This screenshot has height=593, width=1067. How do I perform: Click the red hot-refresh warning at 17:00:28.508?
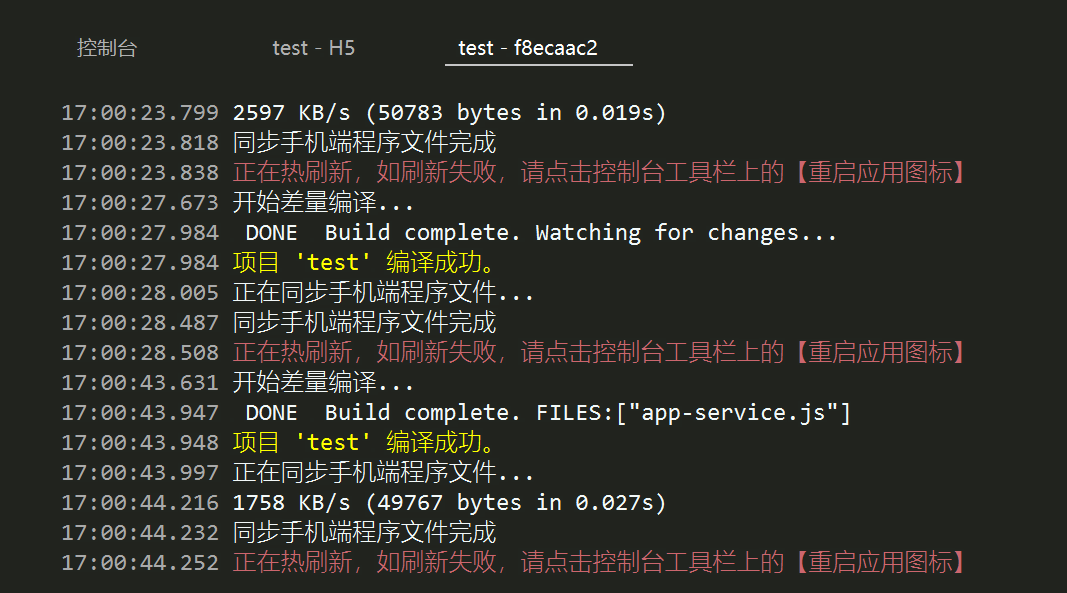600,353
